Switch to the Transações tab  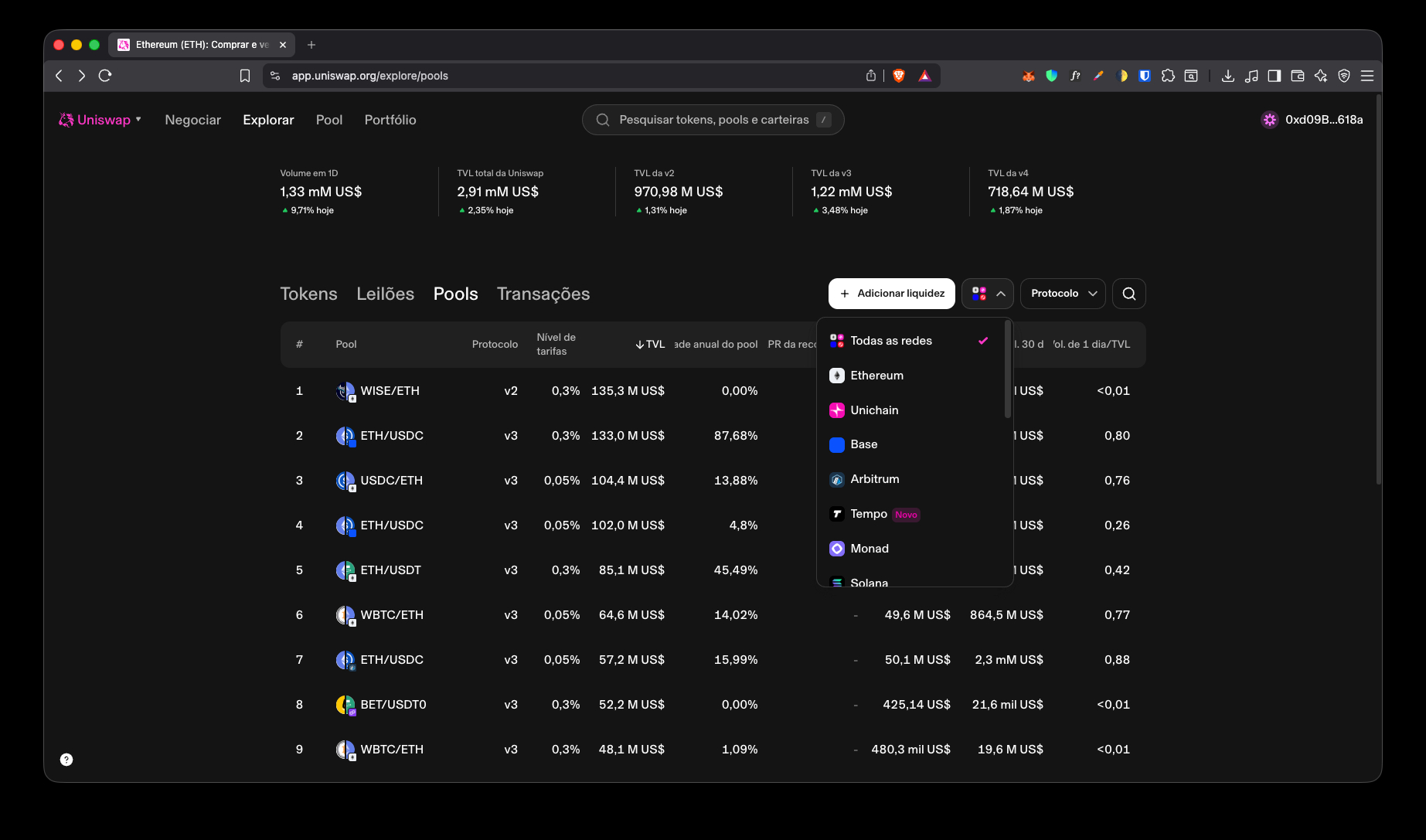click(x=543, y=294)
